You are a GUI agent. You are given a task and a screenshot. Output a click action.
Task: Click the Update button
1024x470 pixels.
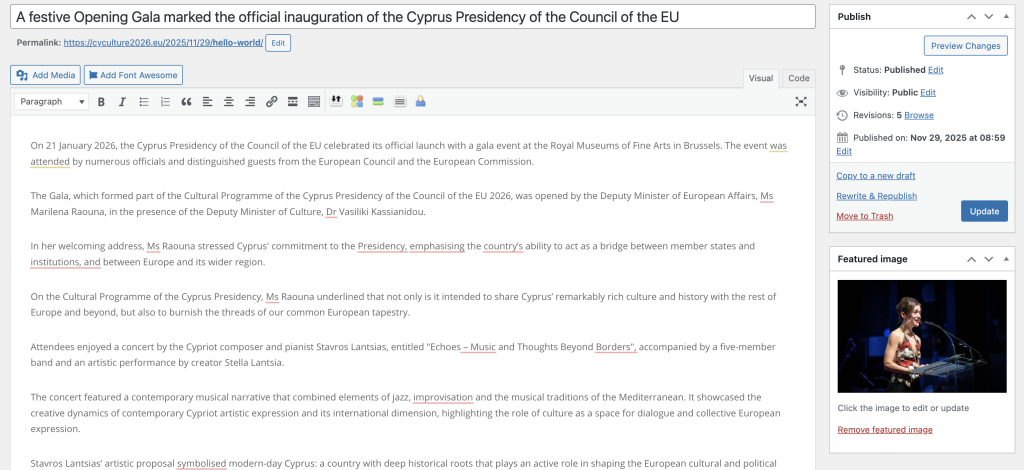point(983,211)
